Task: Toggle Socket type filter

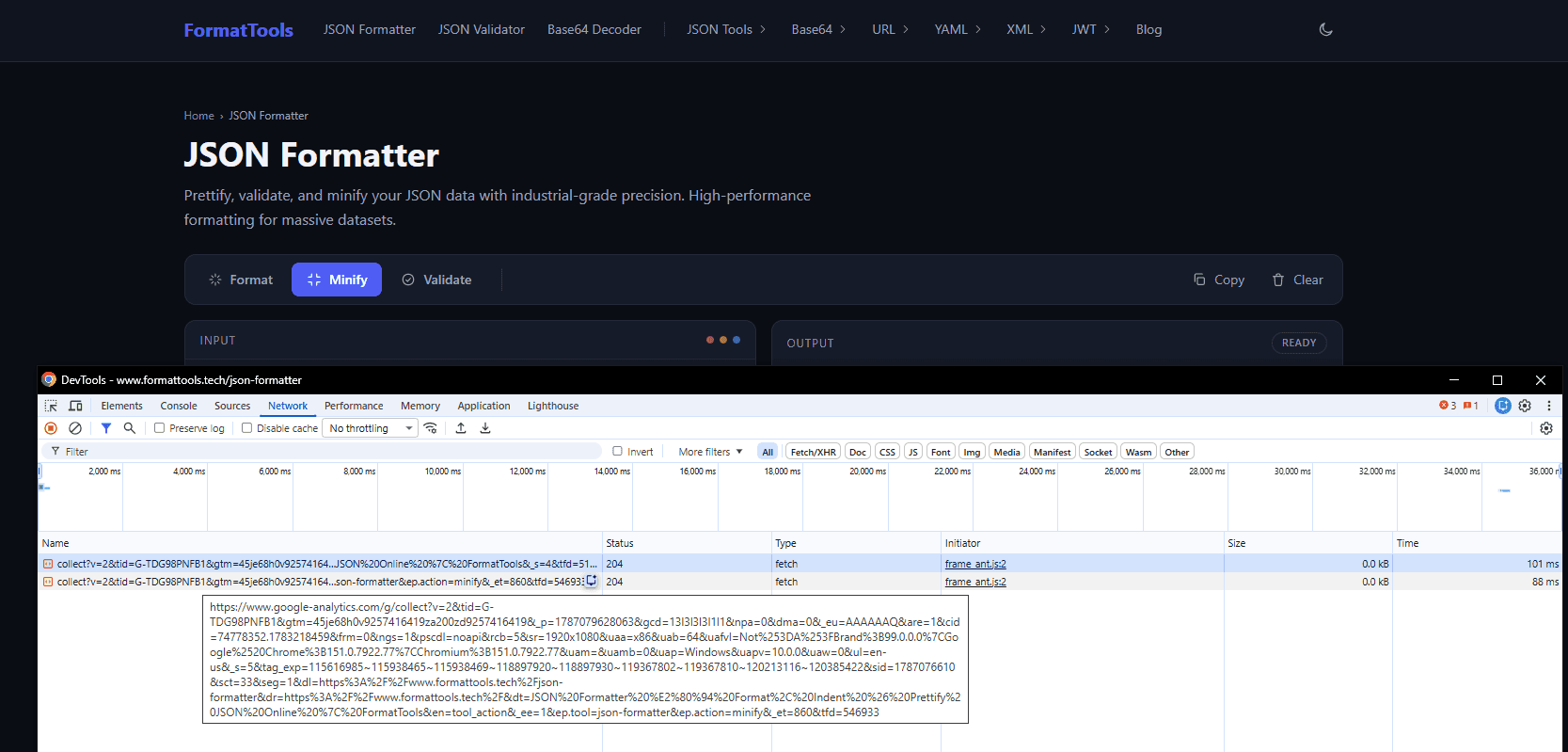Action: pos(1098,452)
